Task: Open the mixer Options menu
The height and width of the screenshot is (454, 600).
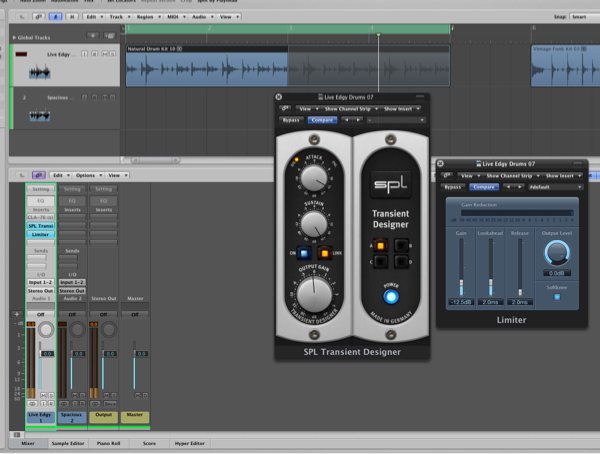Action: click(88, 175)
